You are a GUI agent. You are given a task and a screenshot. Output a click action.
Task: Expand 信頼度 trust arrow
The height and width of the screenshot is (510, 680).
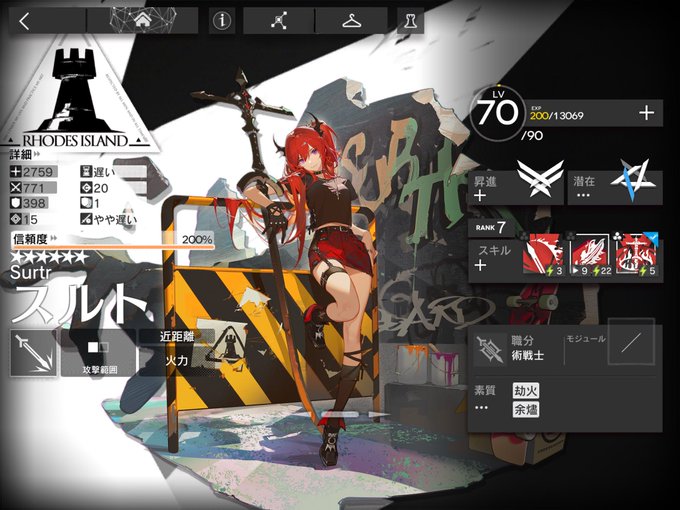click(54, 238)
